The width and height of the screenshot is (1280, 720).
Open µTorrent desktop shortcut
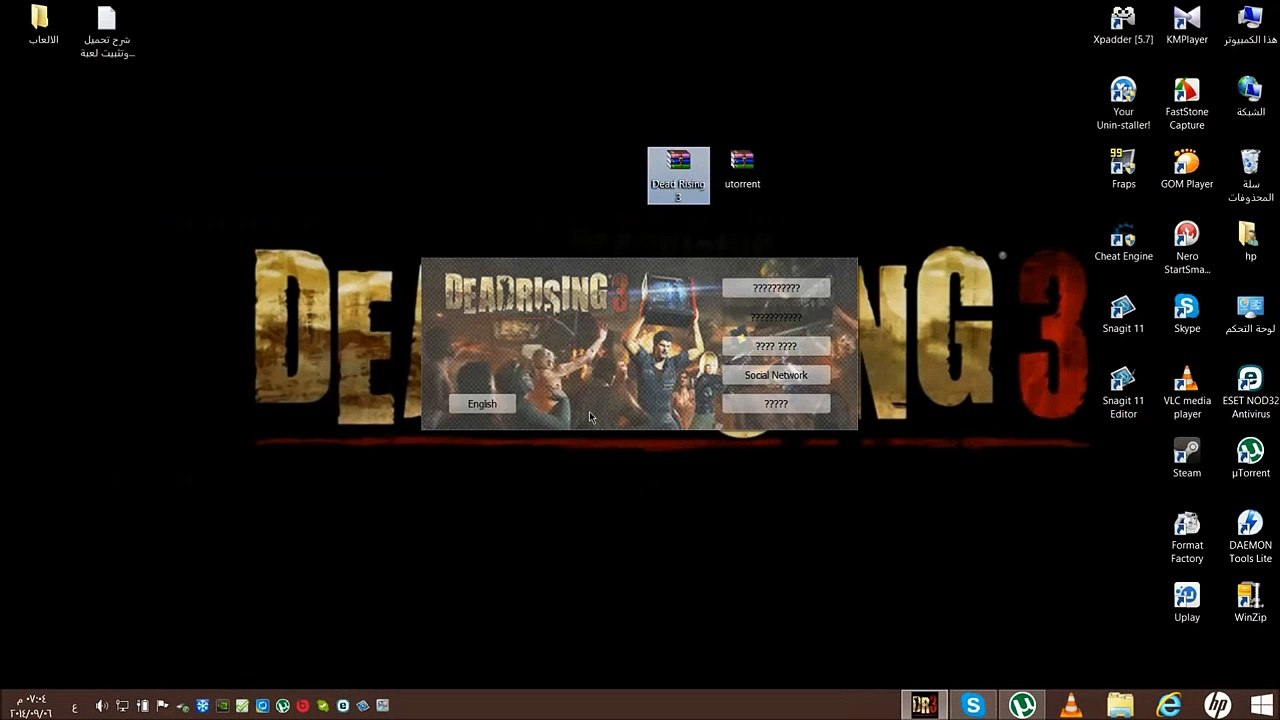(1250, 459)
